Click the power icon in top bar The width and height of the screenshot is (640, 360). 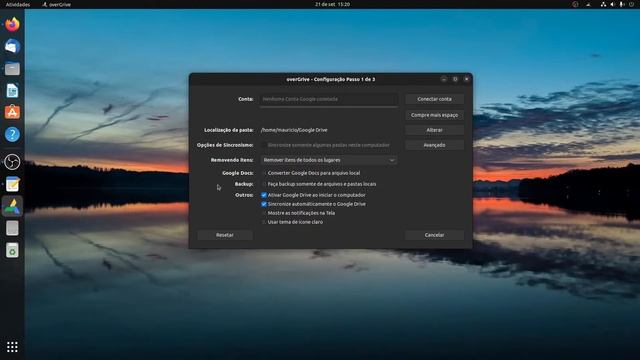point(631,4)
